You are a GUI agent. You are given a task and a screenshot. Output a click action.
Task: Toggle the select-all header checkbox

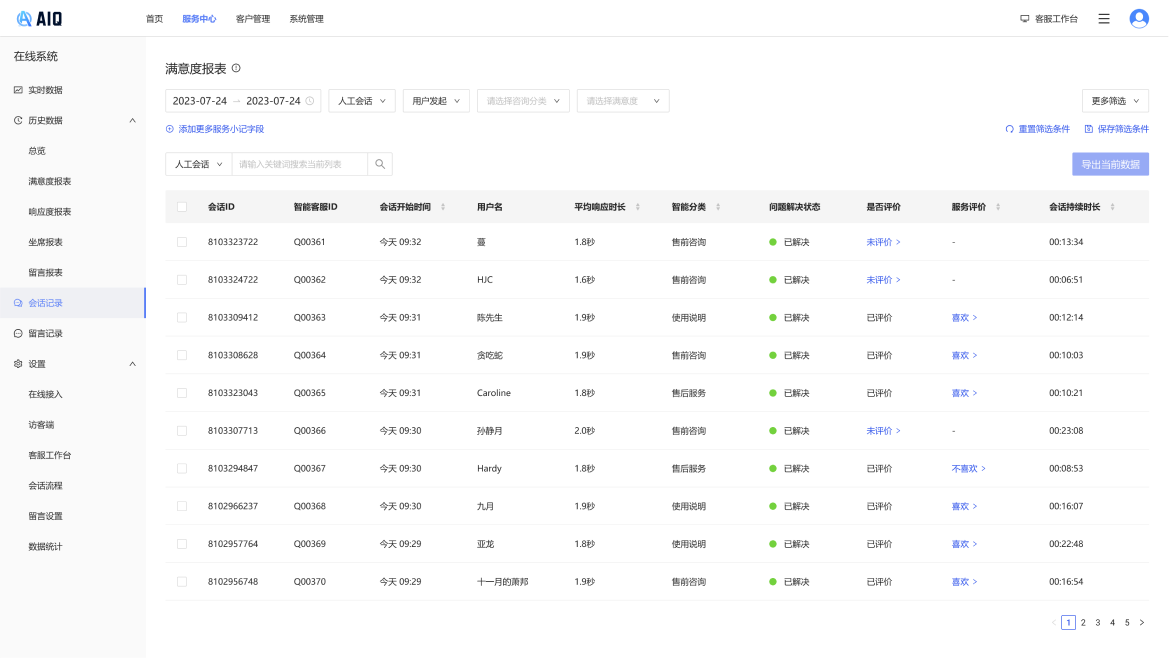[x=182, y=207]
